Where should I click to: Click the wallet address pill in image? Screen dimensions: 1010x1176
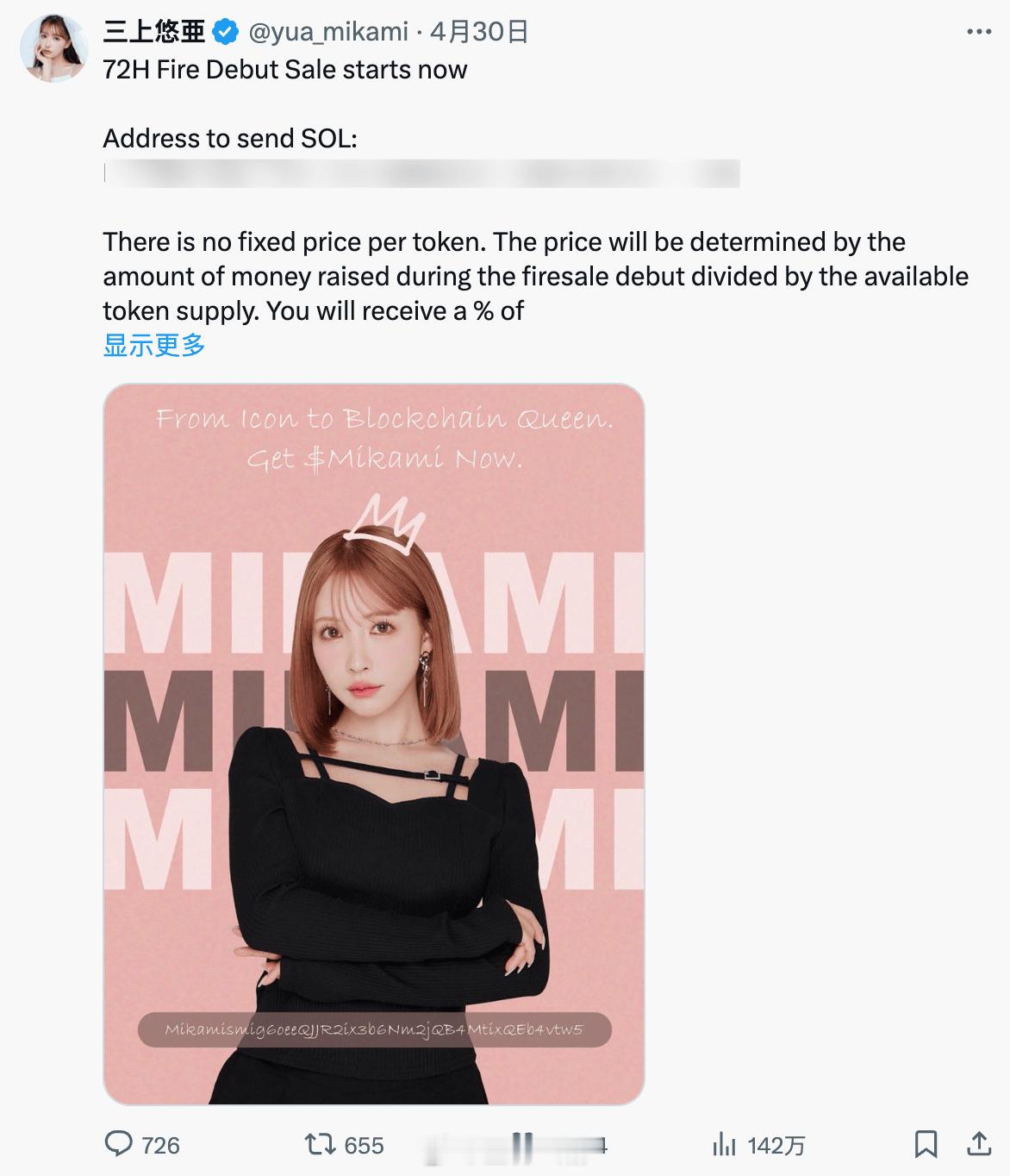374,1029
